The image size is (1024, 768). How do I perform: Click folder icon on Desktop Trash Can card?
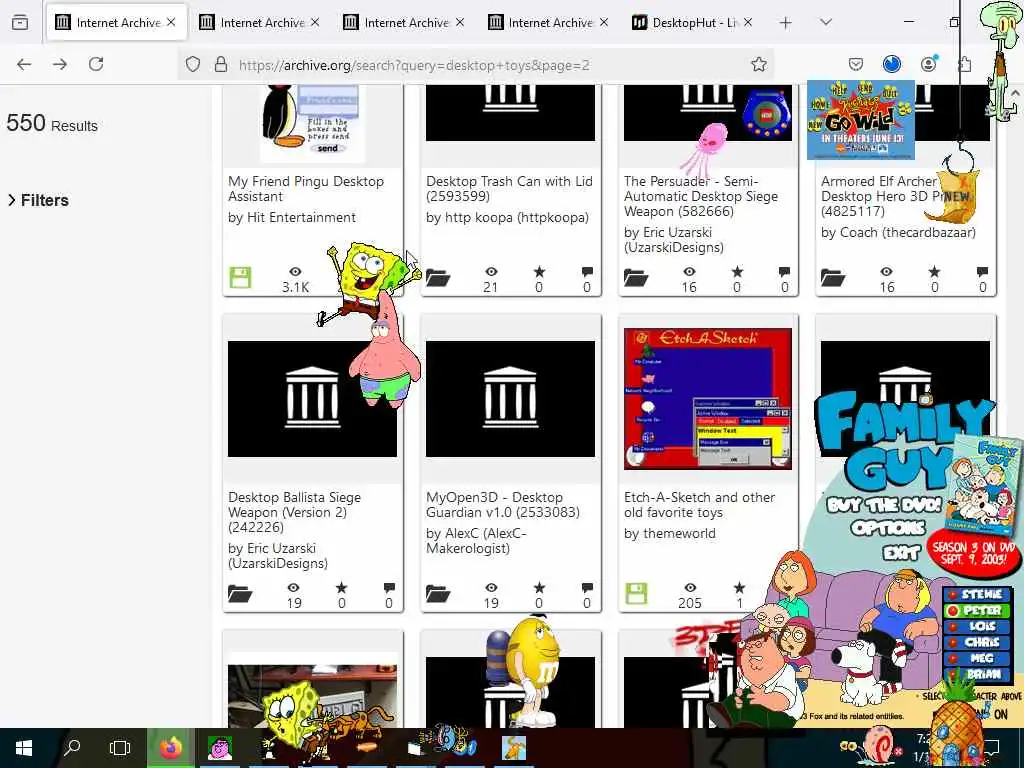(438, 279)
